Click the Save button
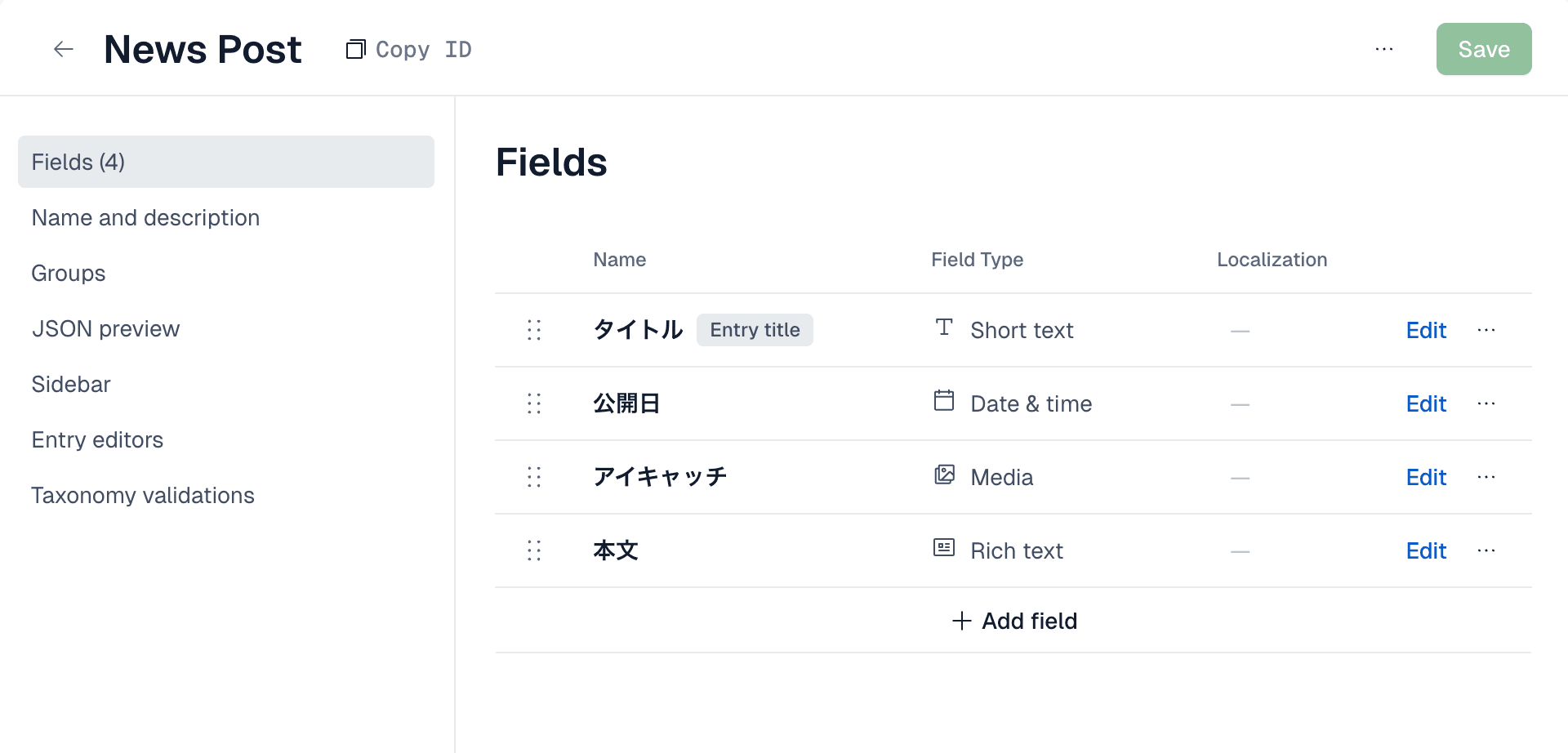Viewport: 1568px width, 753px height. click(x=1484, y=49)
